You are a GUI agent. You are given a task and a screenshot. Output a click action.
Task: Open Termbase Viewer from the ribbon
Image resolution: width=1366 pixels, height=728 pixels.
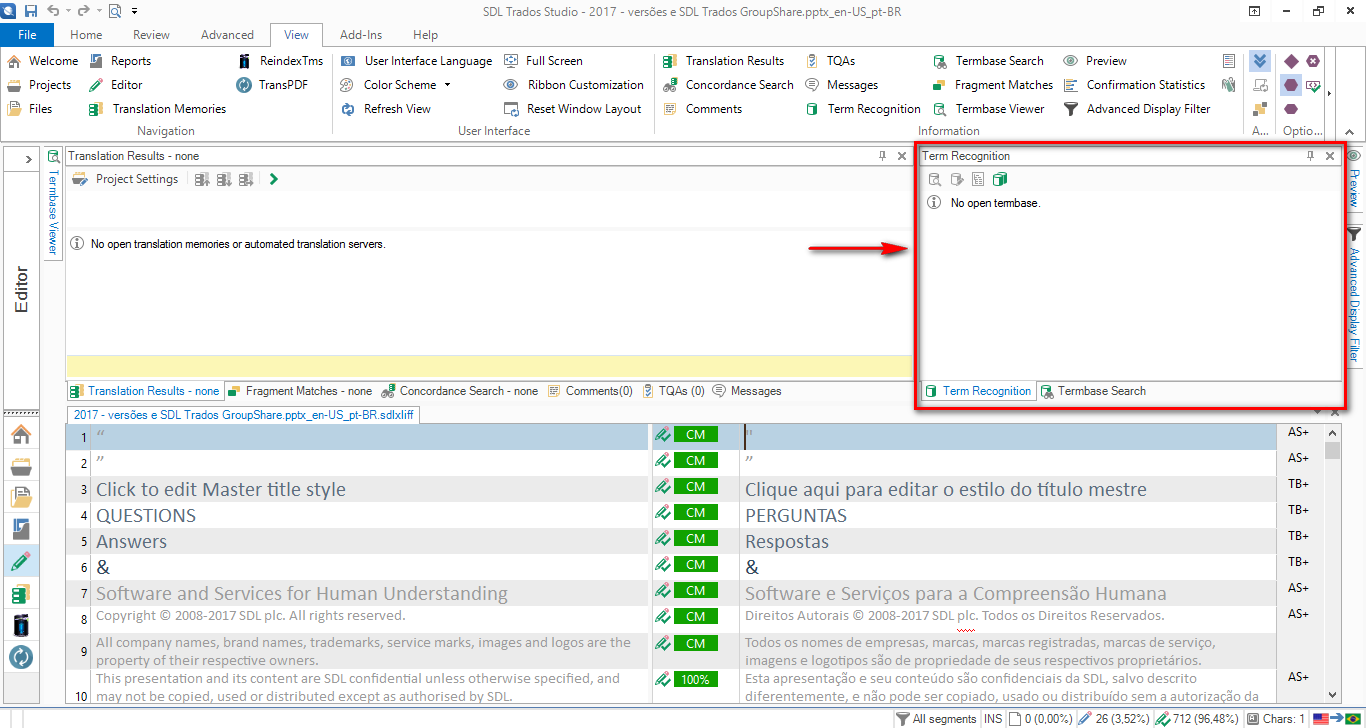(988, 109)
